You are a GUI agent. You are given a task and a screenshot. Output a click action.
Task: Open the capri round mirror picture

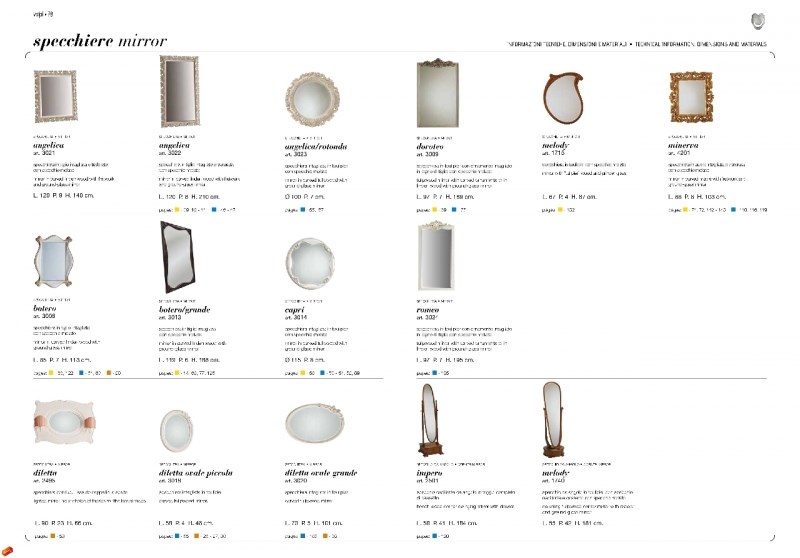click(x=310, y=264)
